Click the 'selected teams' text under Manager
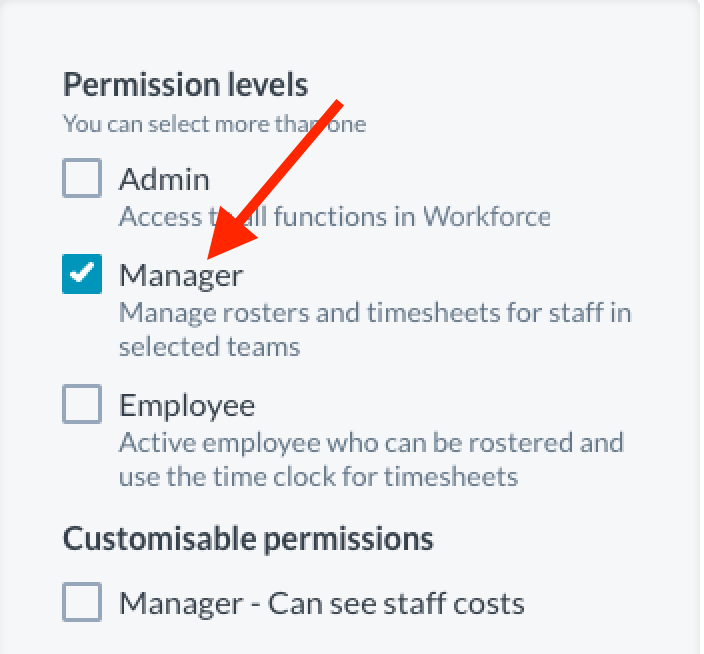Screen dimensions: 704x654 pos(209,347)
